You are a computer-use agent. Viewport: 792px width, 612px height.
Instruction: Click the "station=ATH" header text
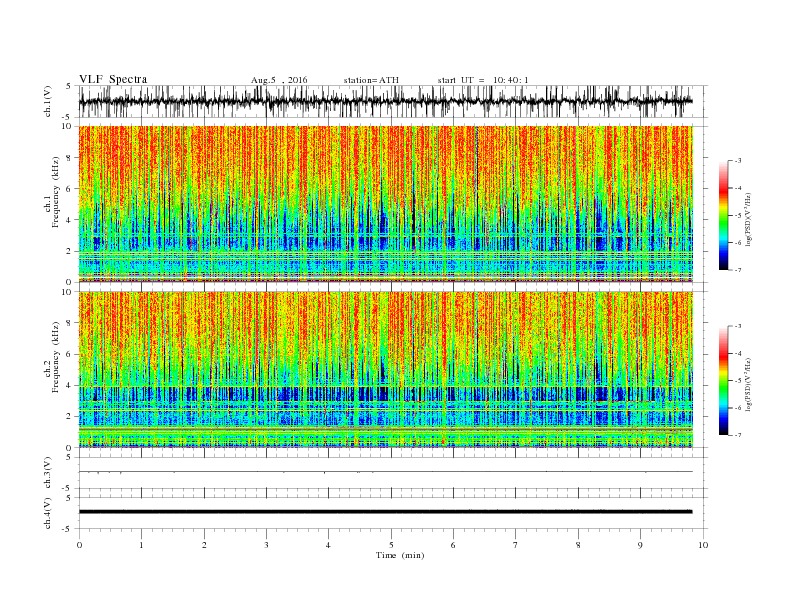pyautogui.click(x=371, y=80)
